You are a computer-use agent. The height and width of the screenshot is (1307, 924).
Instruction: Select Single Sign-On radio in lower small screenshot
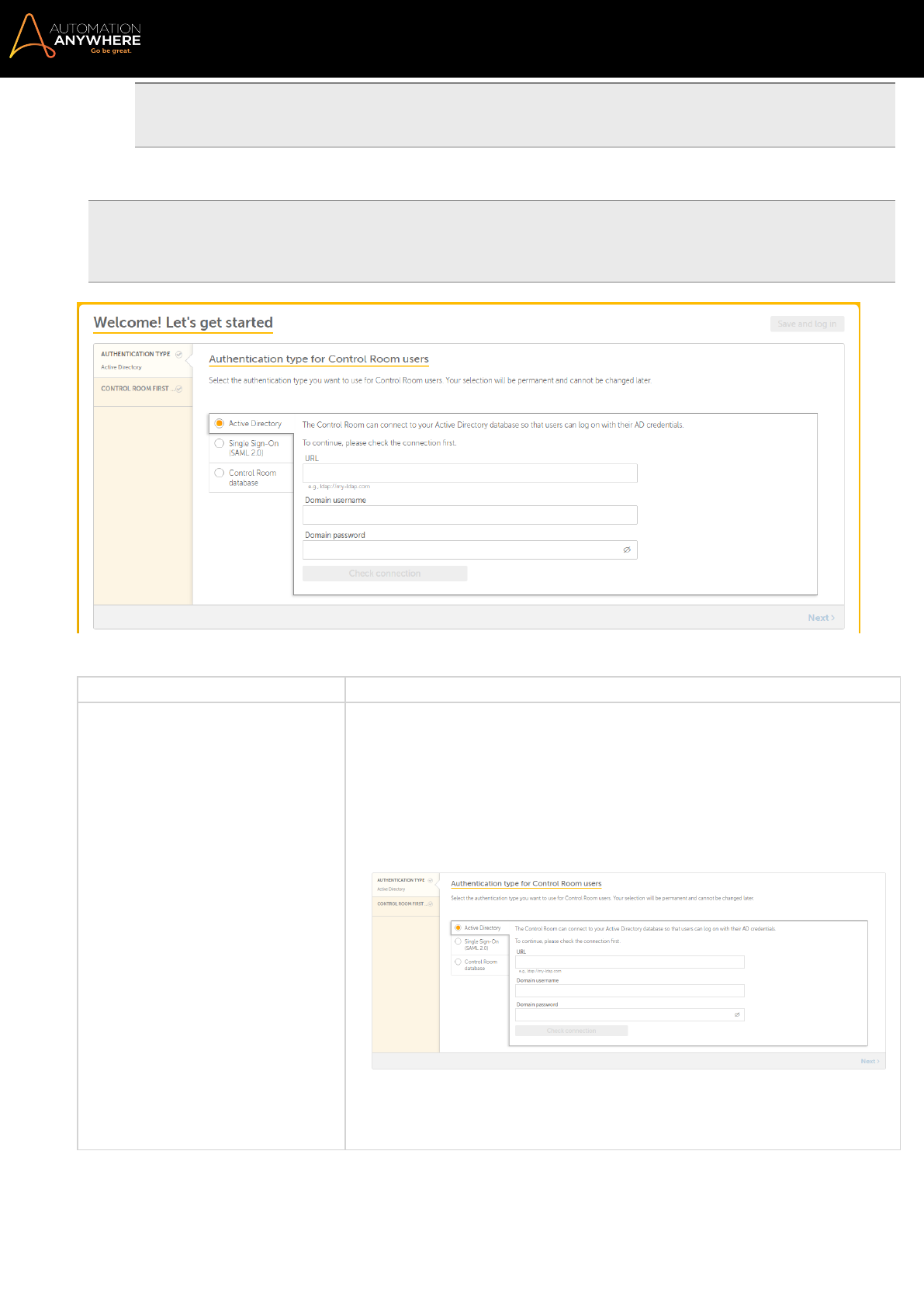pyautogui.click(x=458, y=941)
